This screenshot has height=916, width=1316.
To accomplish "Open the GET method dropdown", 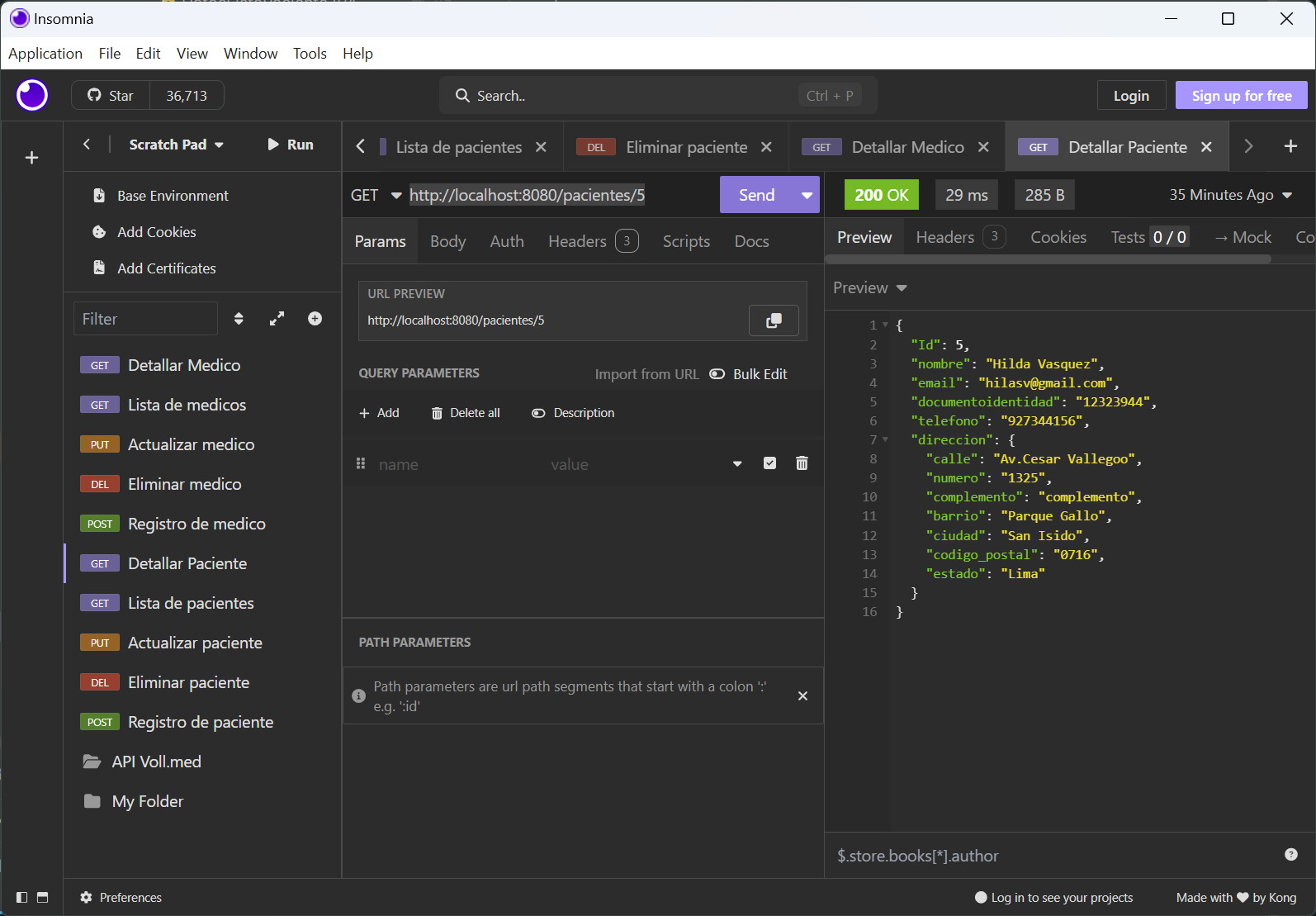I will tap(376, 195).
